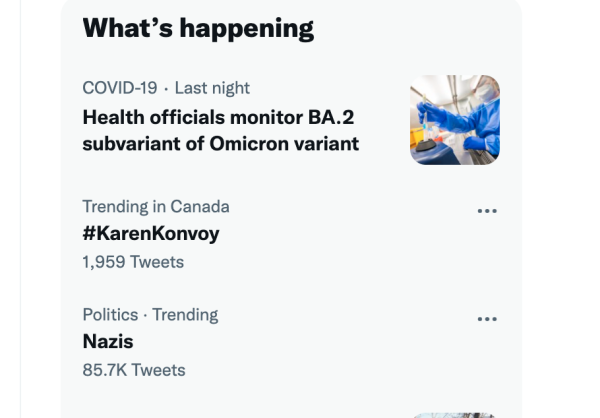
Task: Click the Politics category label
Action: point(110,315)
